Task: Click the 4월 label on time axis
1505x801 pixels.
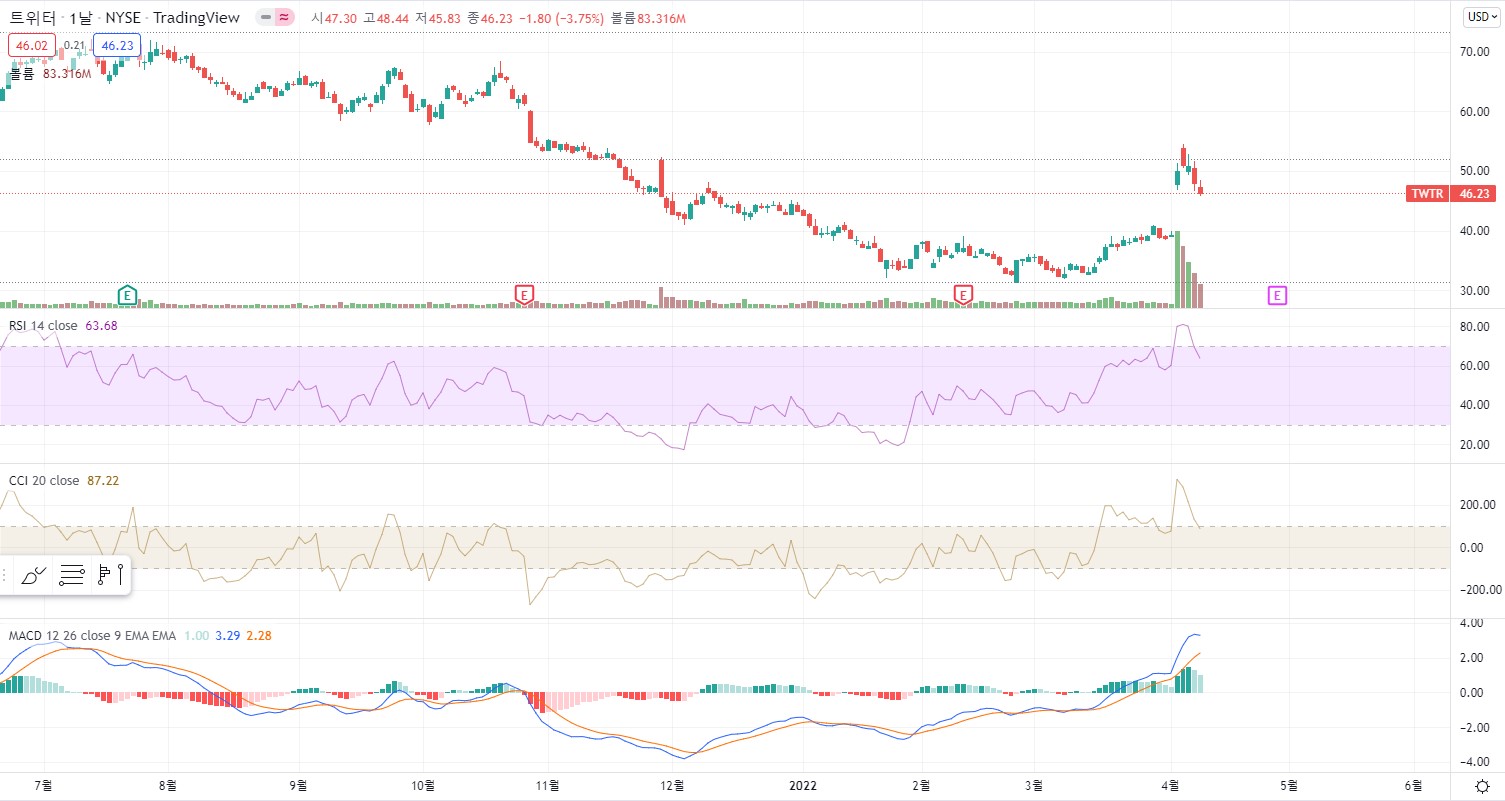Action: tap(1170, 786)
